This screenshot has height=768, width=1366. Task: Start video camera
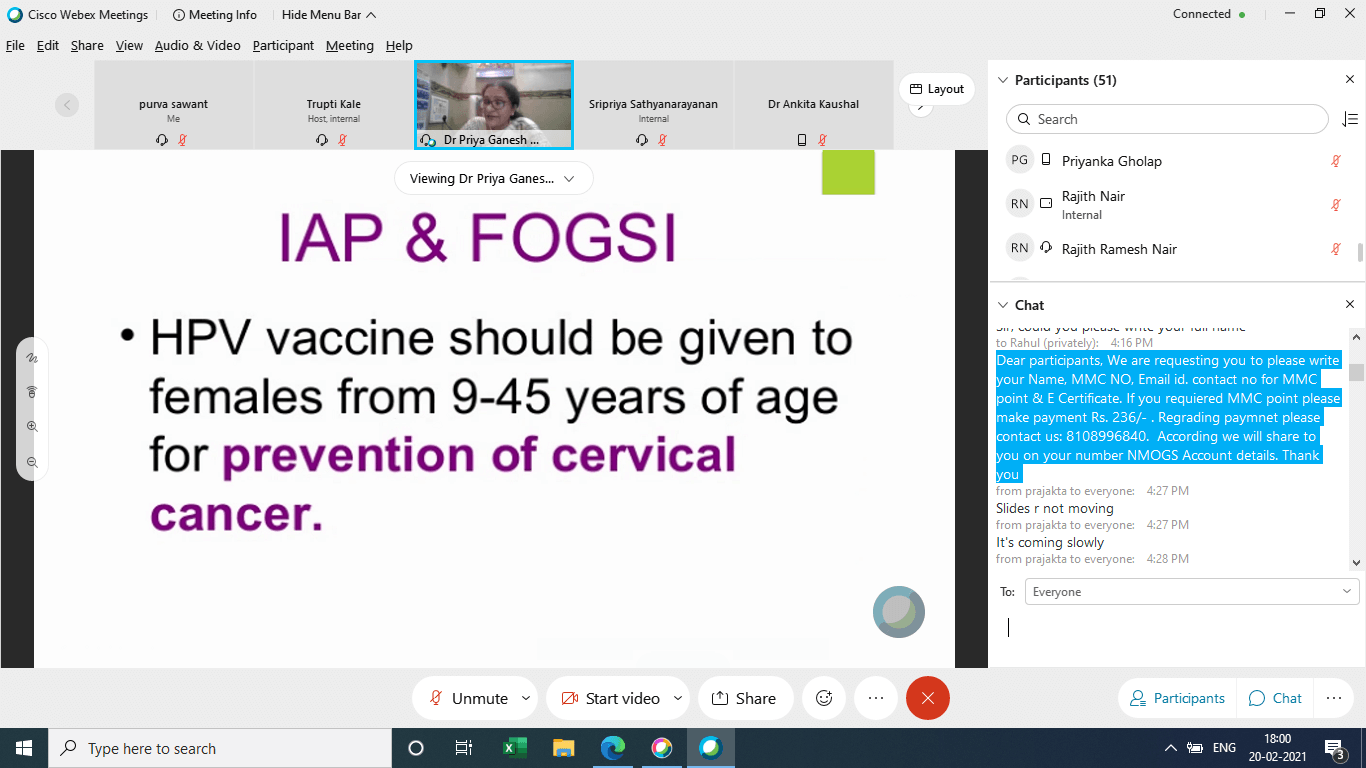tap(609, 698)
